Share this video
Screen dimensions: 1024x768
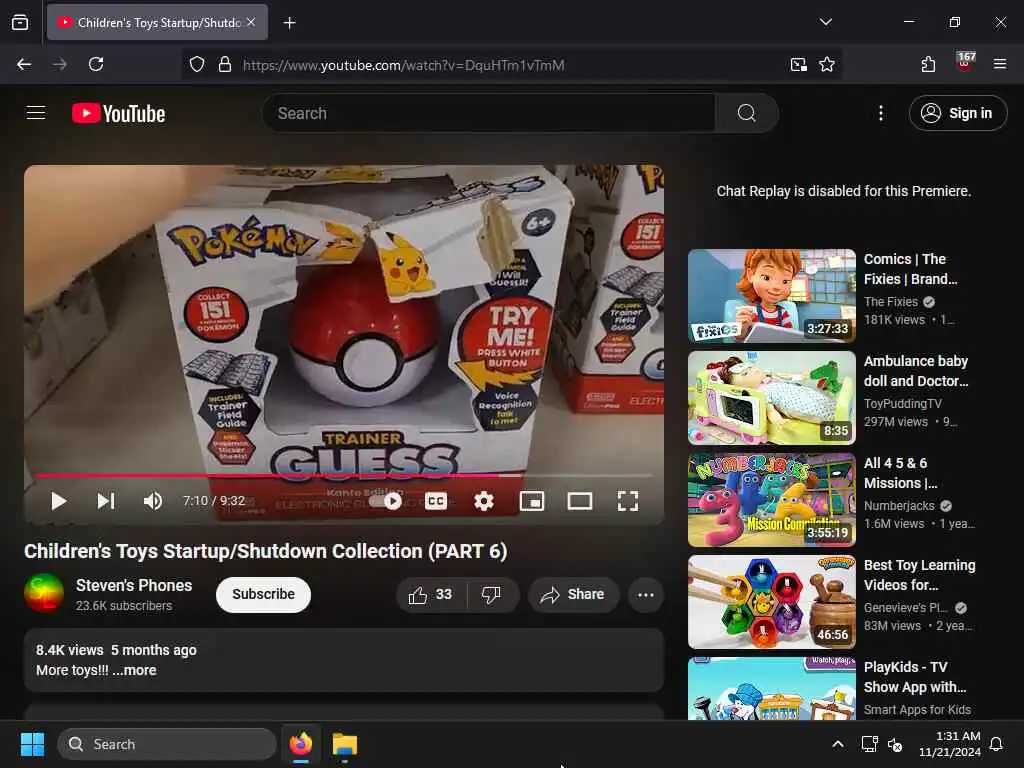click(x=573, y=594)
